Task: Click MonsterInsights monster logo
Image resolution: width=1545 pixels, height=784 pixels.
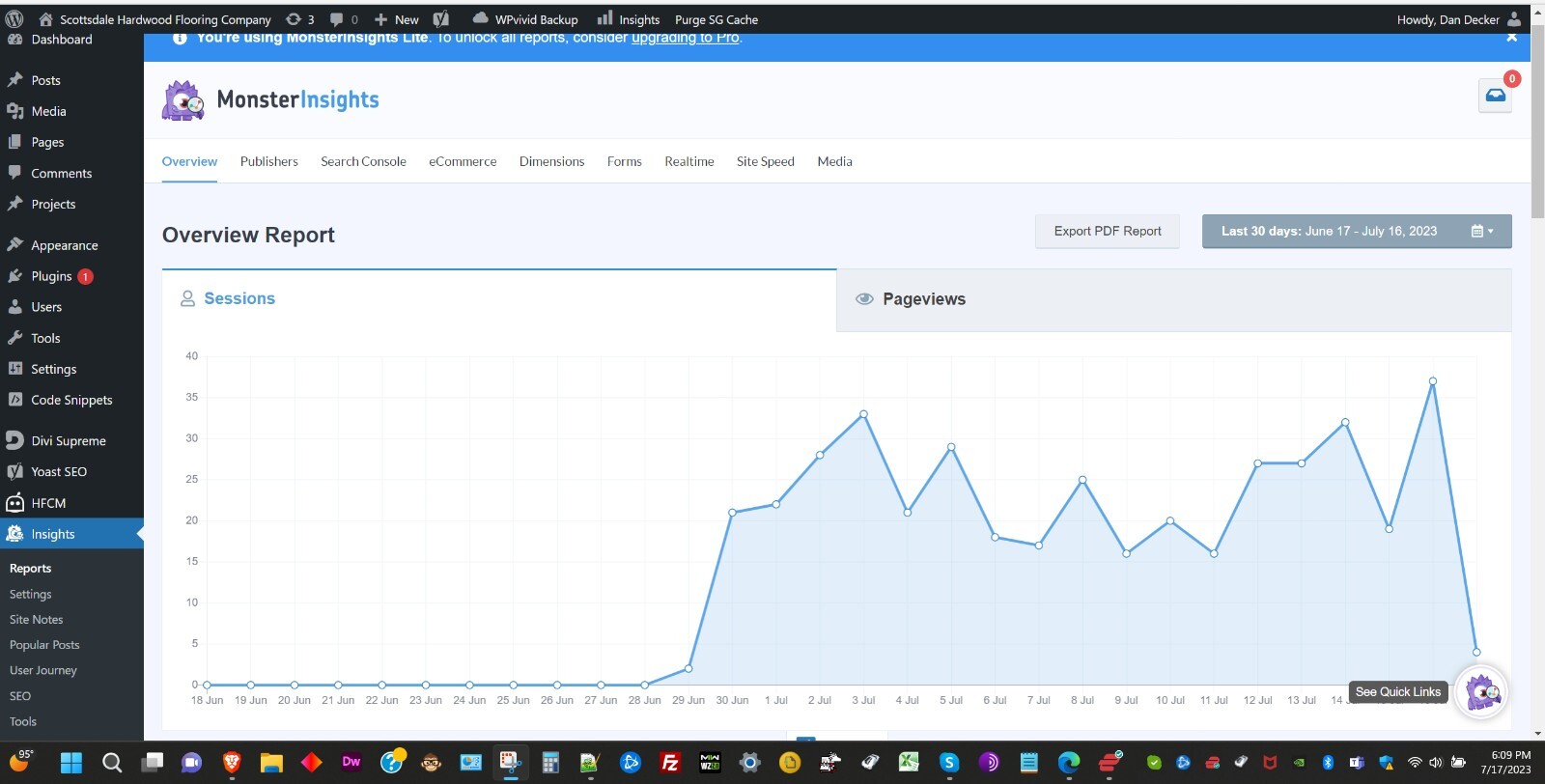Action: pyautogui.click(x=183, y=99)
